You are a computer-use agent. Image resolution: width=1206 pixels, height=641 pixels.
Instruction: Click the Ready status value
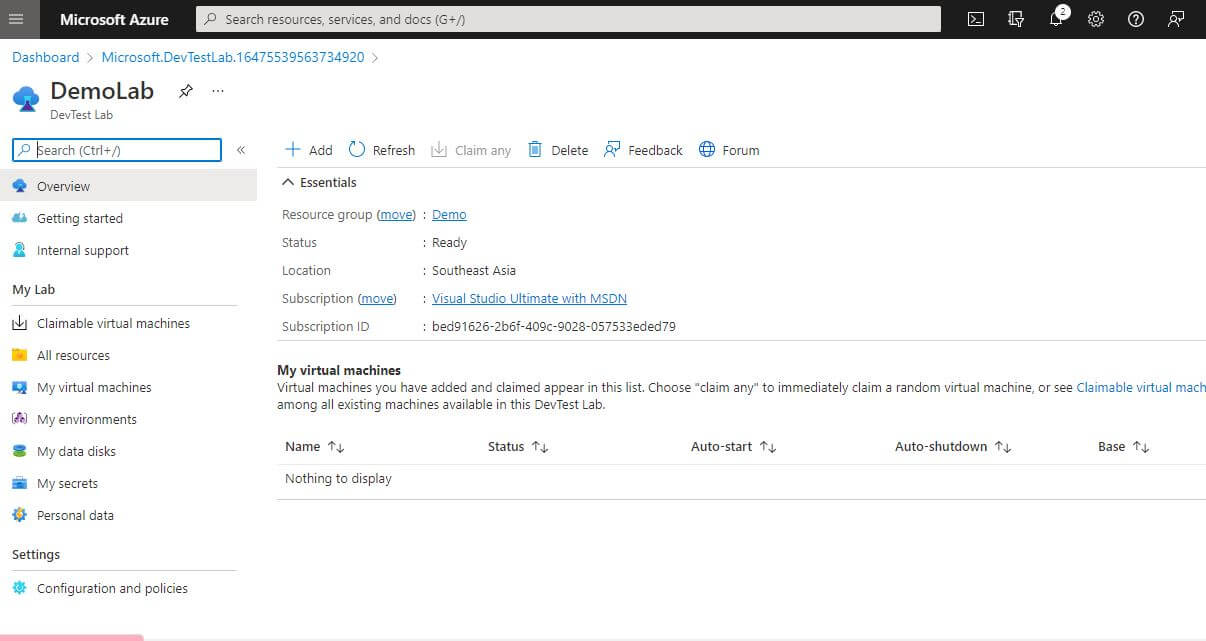[449, 243]
